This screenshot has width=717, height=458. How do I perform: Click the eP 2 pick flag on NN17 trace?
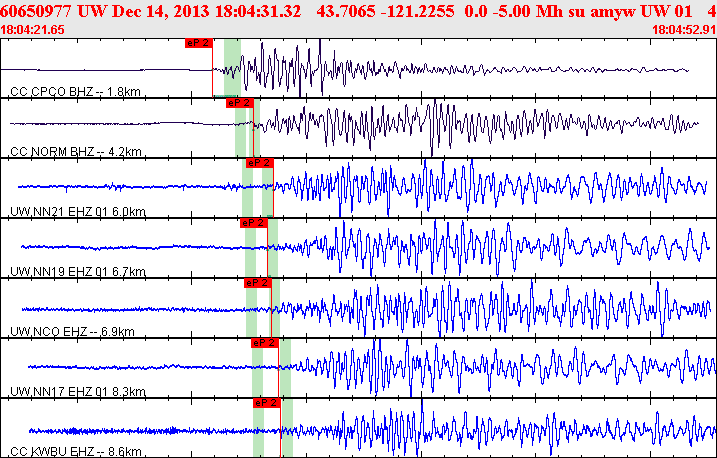tap(265, 343)
